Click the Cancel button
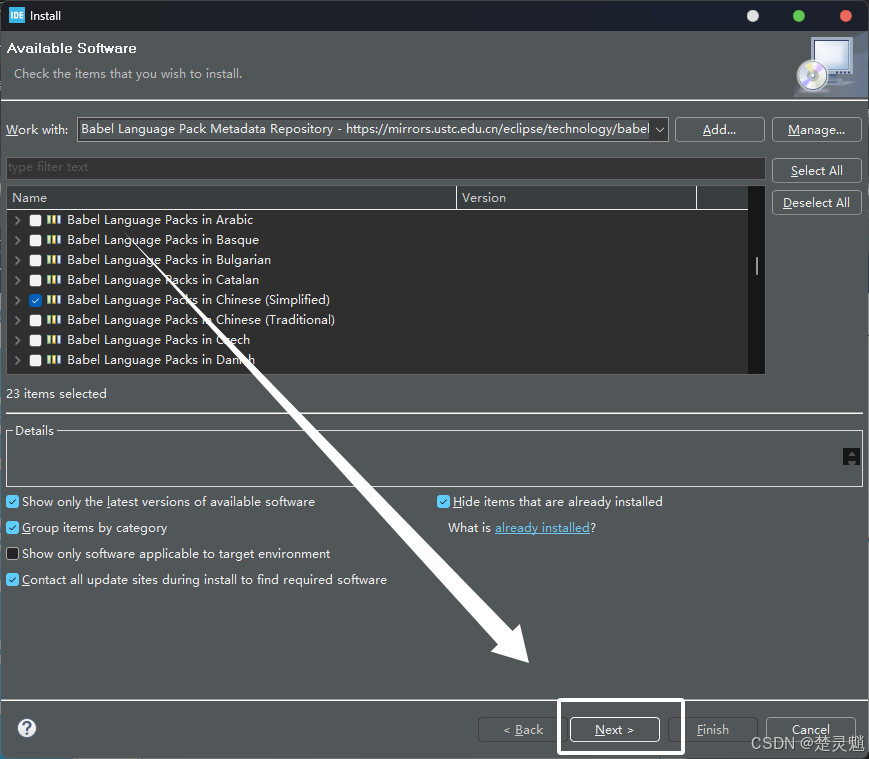Image resolution: width=869 pixels, height=759 pixels. 811,730
